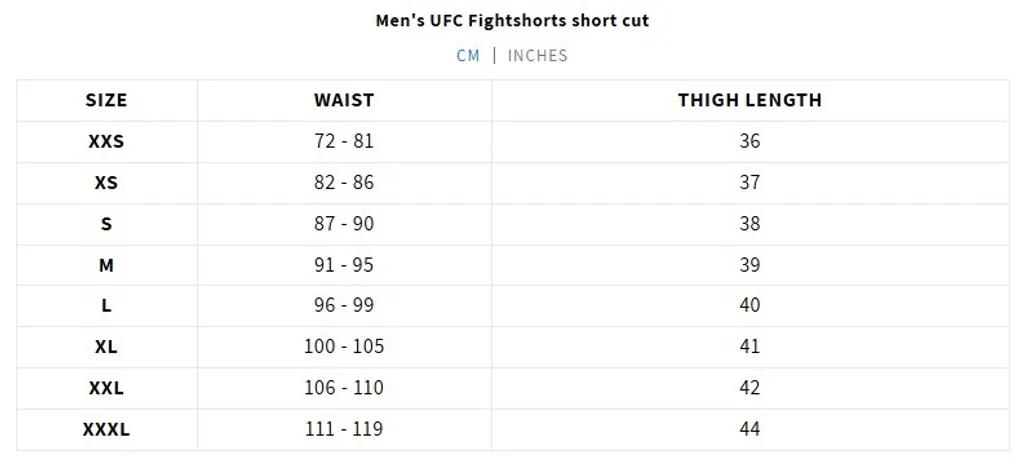Image resolution: width=1024 pixels, height=469 pixels.
Task: Click the WAIST column header
Action: (344, 100)
